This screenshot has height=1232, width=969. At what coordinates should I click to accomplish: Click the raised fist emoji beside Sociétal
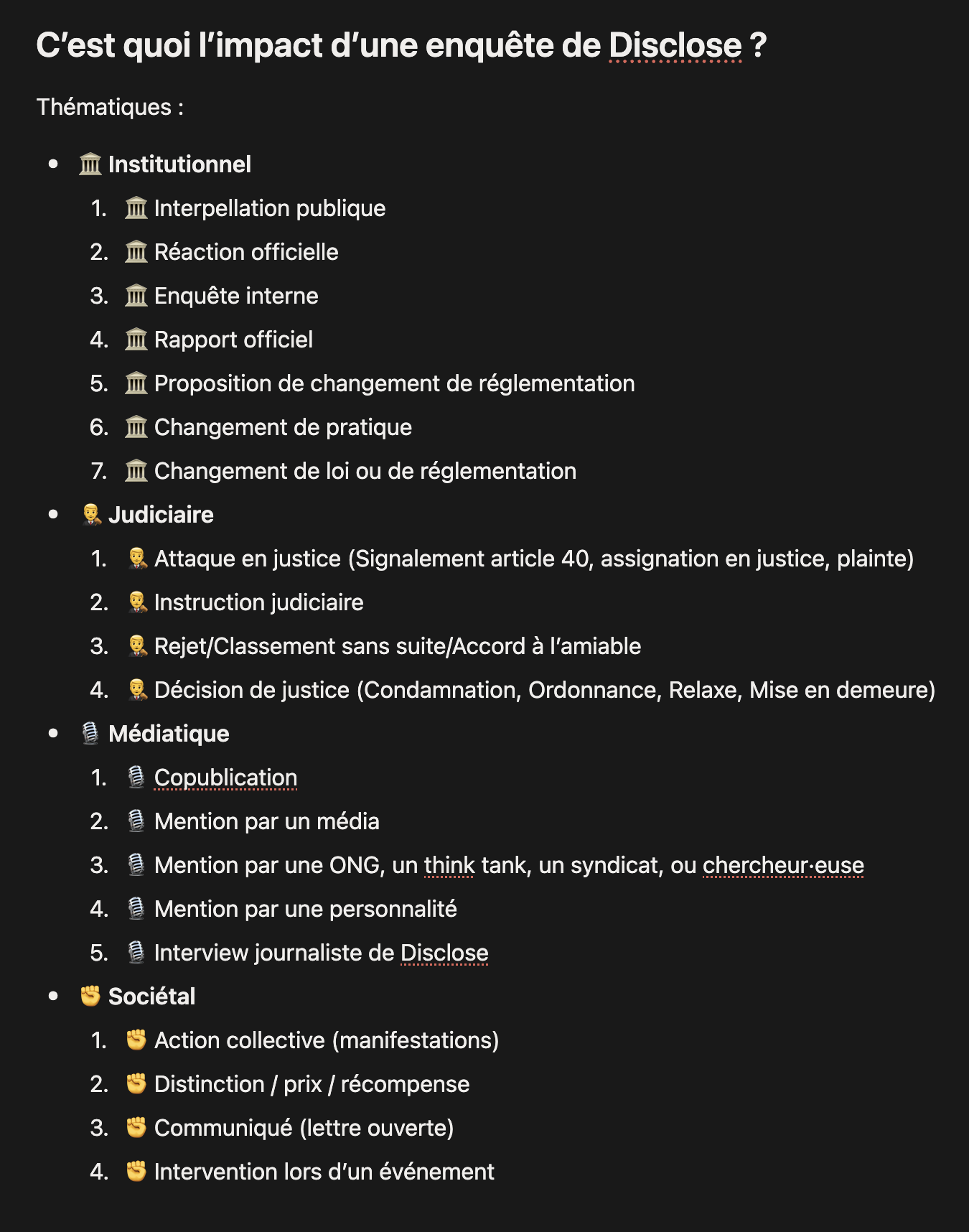[90, 996]
